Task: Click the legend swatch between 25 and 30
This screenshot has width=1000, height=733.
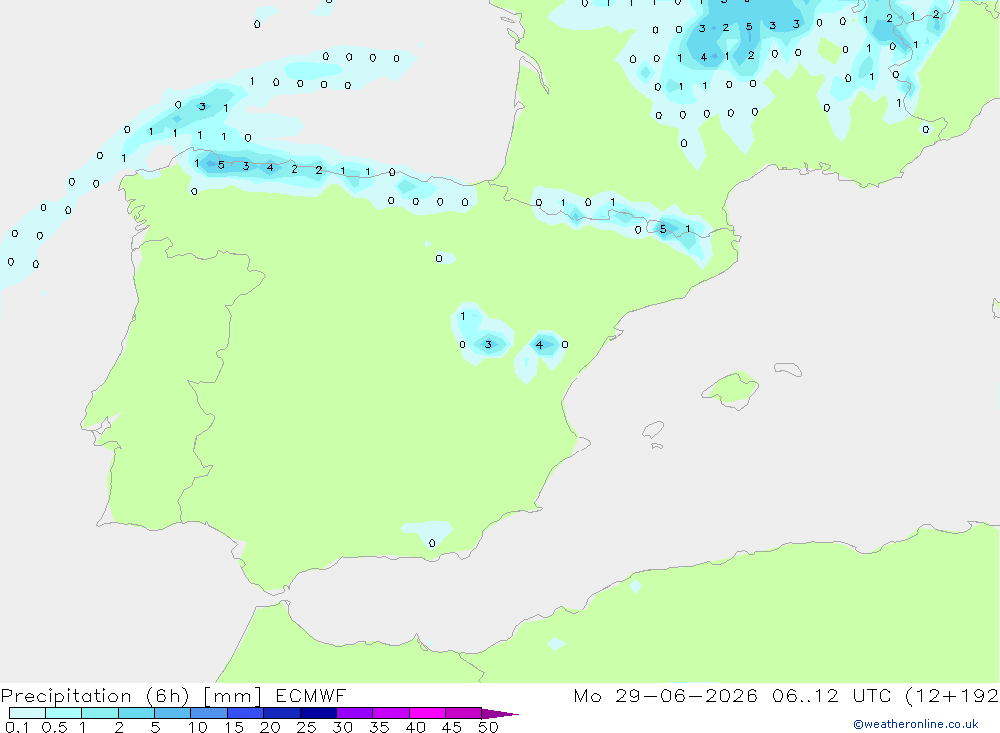Action: pos(318,713)
